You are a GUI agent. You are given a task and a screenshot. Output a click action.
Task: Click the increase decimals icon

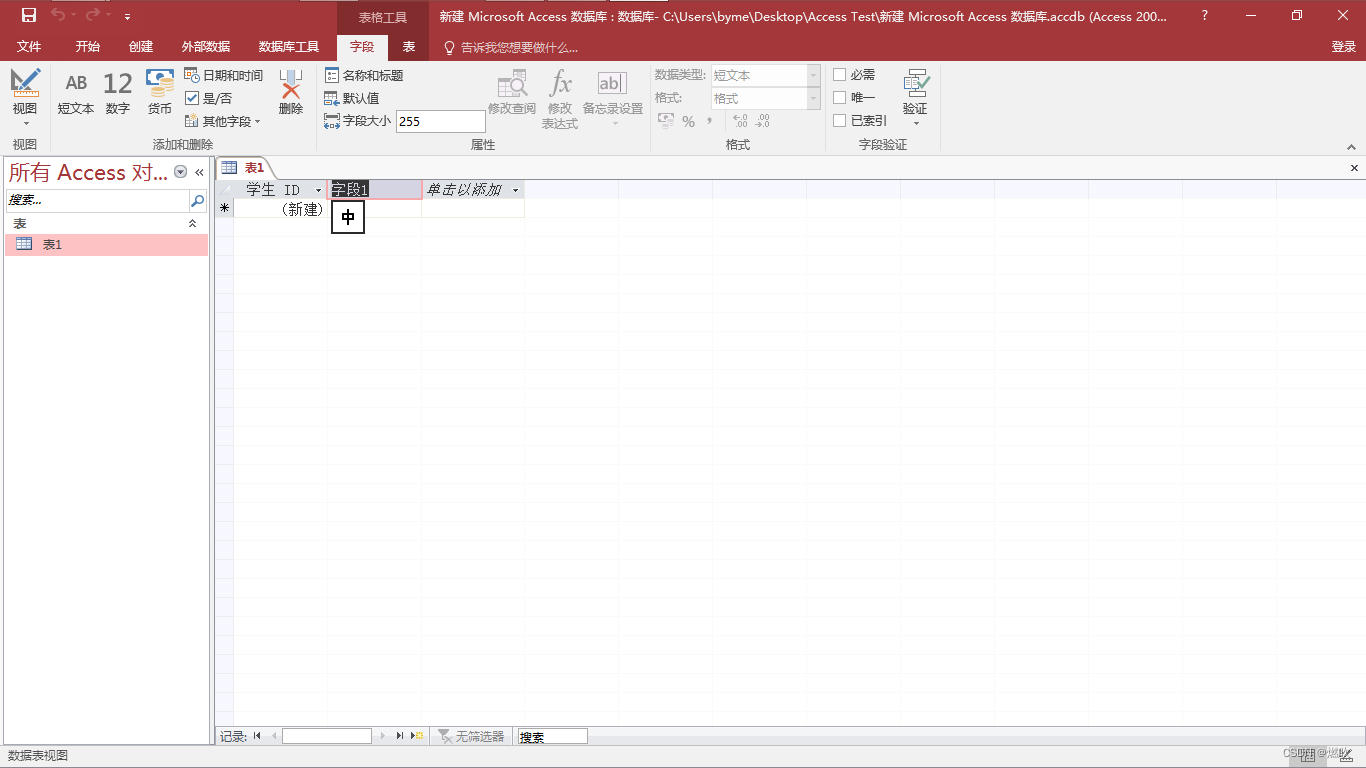(740, 121)
